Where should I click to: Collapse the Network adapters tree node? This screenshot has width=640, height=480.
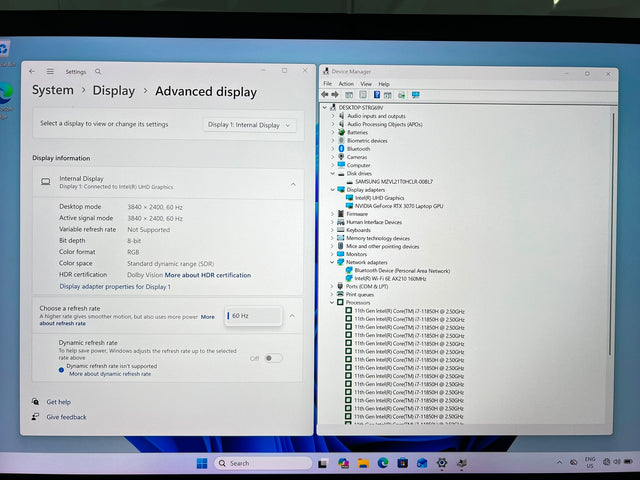coord(332,262)
